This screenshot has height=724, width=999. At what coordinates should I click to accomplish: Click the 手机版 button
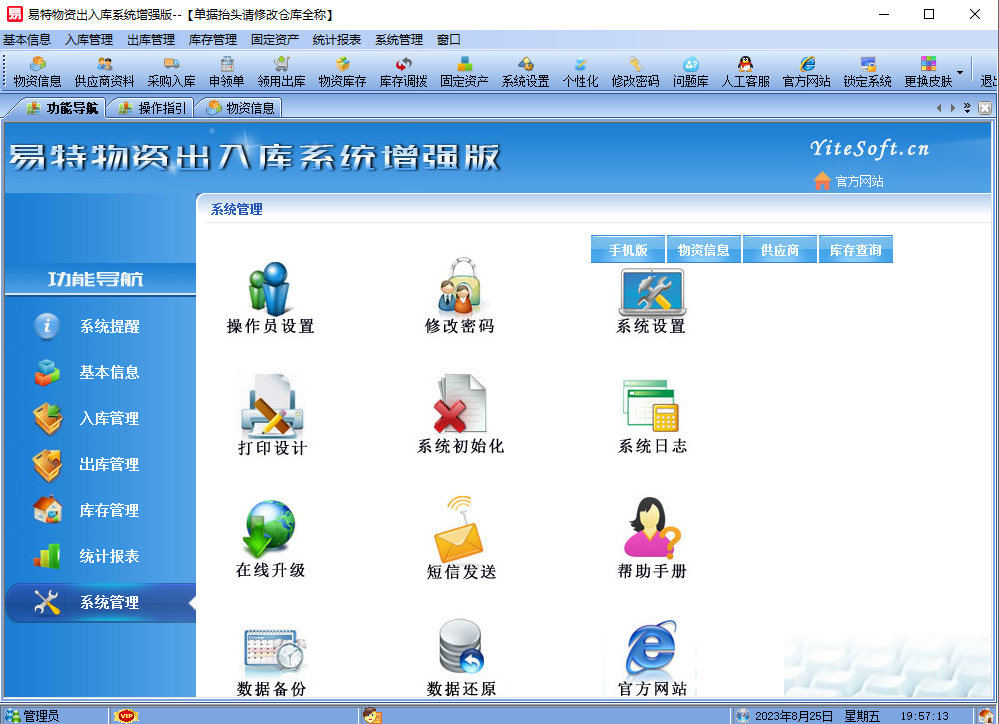[x=628, y=249]
